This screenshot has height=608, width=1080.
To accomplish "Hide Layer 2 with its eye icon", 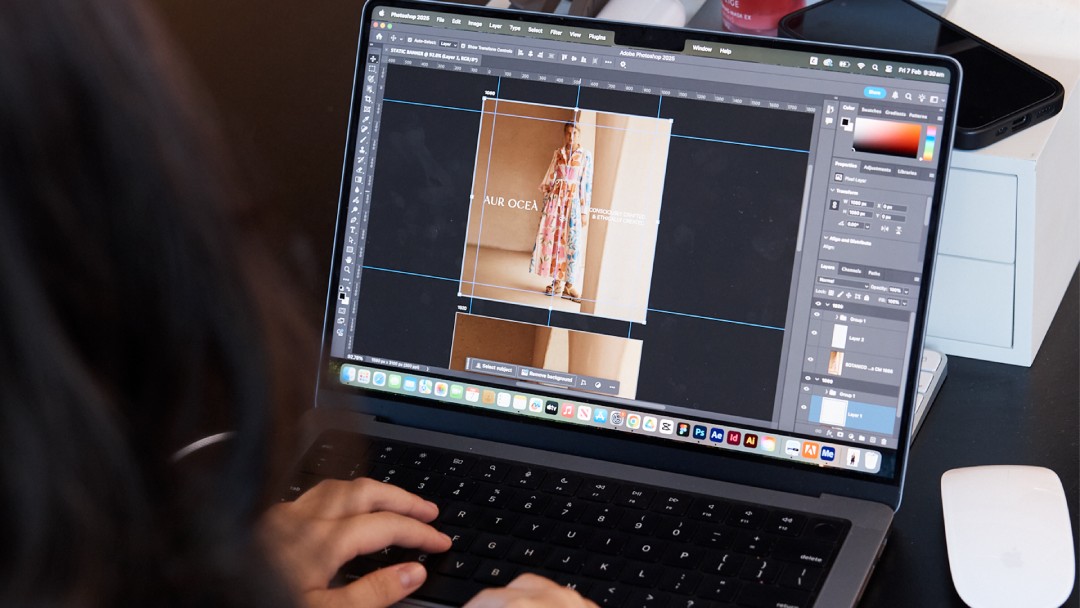I will click(814, 333).
